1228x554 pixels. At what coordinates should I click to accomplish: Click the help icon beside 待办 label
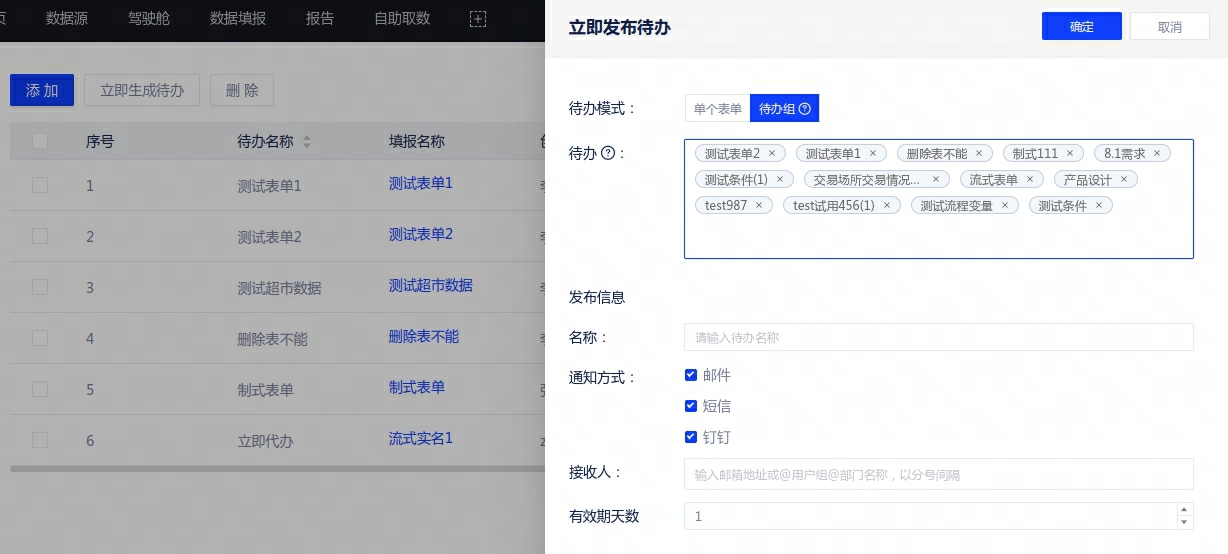coord(607,153)
